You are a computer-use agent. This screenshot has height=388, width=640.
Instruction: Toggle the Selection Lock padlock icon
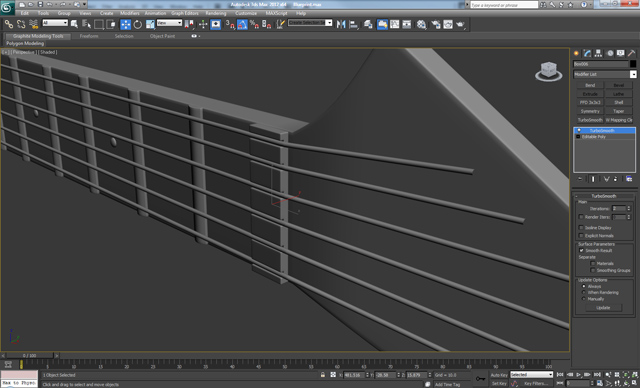coord(323,375)
